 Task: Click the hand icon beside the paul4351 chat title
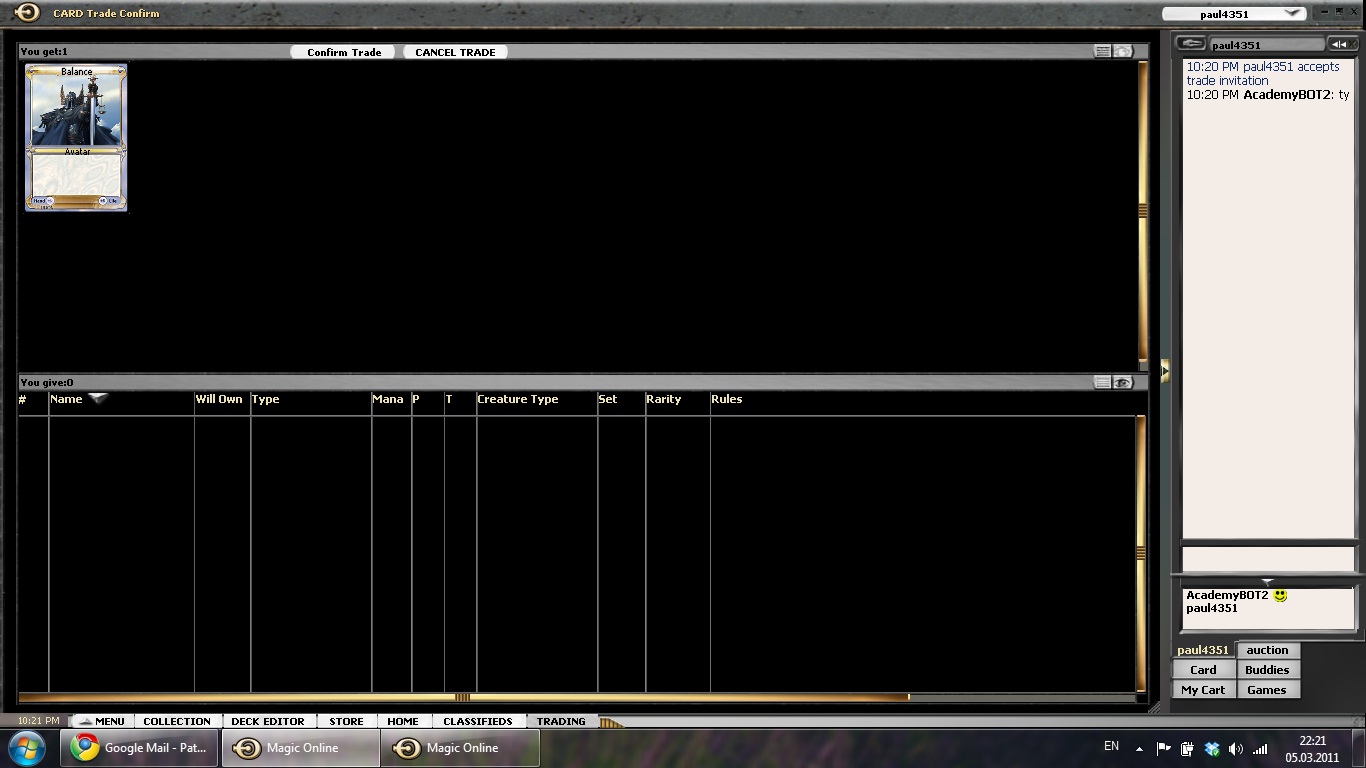click(x=1190, y=44)
